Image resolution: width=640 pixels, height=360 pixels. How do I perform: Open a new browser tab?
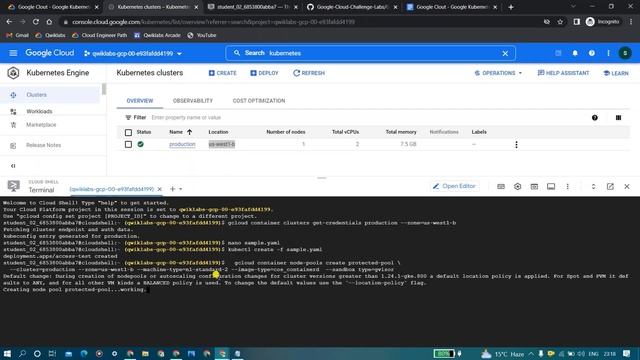click(511, 7)
